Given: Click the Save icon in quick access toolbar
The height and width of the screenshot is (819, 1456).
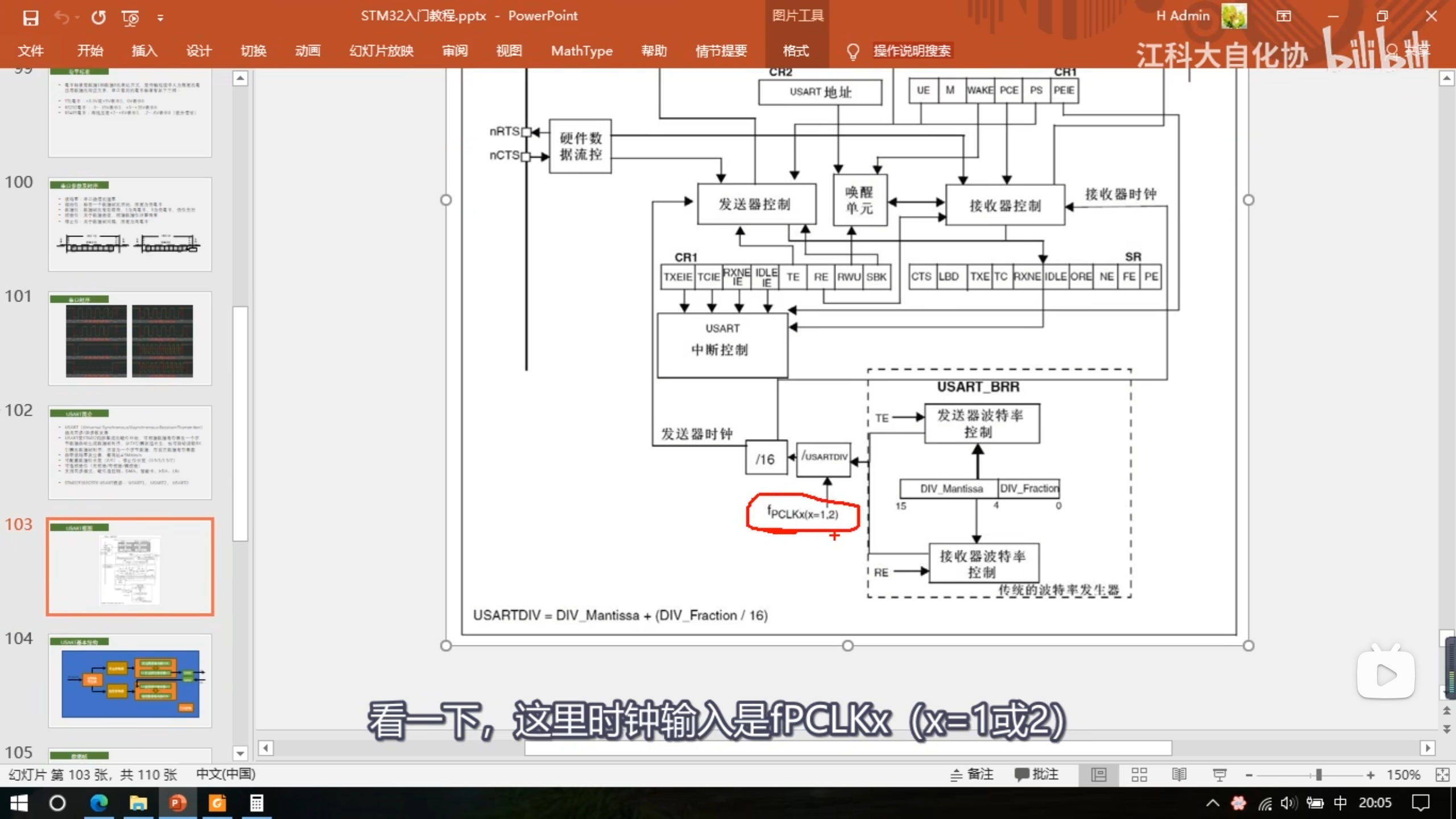Looking at the screenshot, I should pyautogui.click(x=30, y=18).
